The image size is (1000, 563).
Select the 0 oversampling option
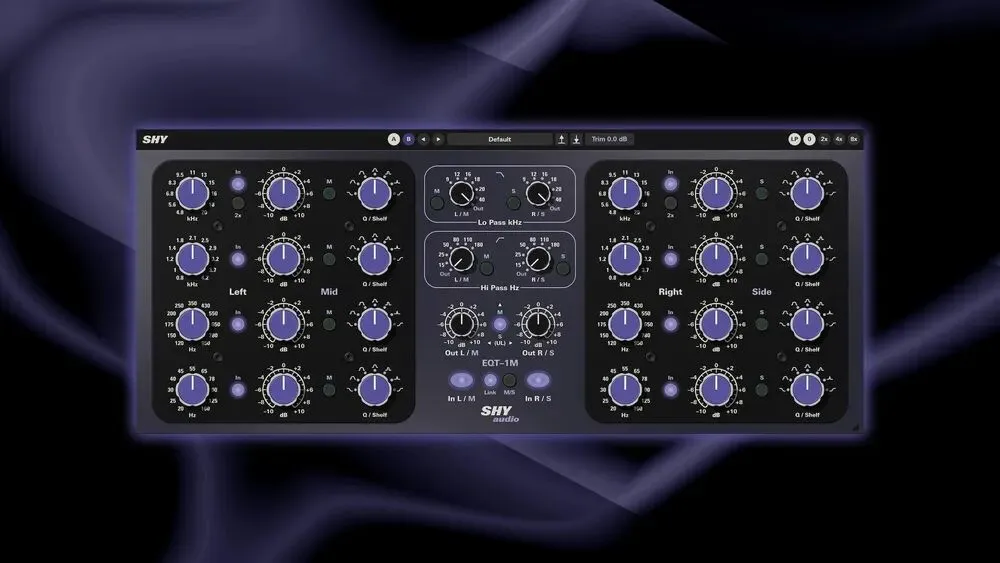coord(809,139)
